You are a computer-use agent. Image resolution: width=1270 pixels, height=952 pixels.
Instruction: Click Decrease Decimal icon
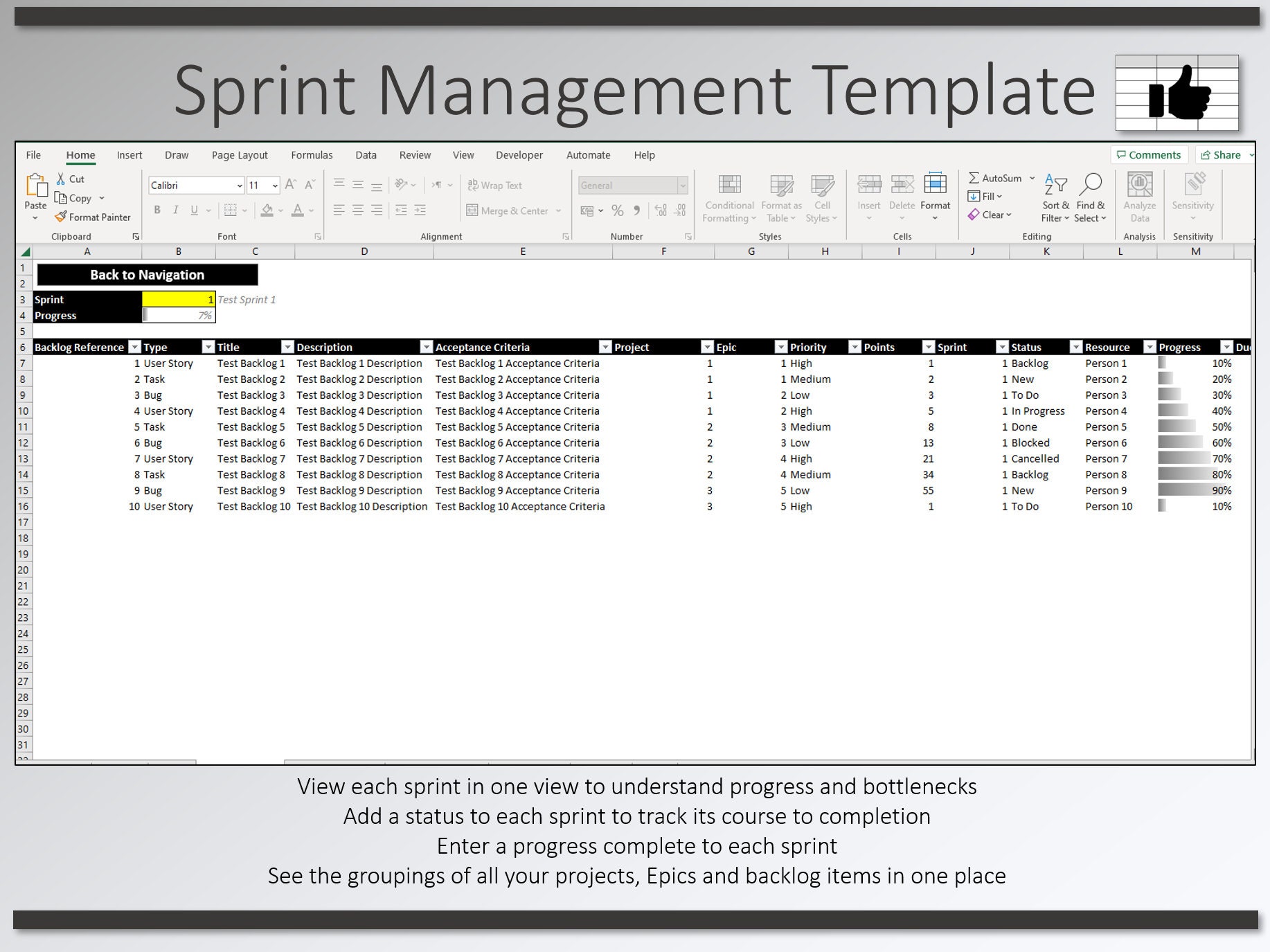point(681,210)
